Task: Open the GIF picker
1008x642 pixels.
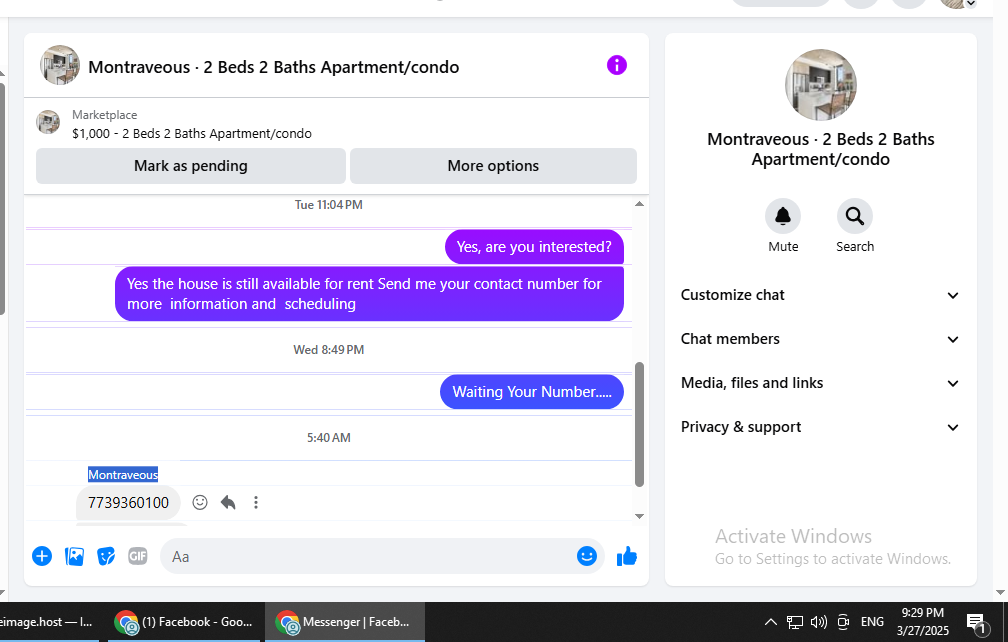Action: [x=138, y=556]
